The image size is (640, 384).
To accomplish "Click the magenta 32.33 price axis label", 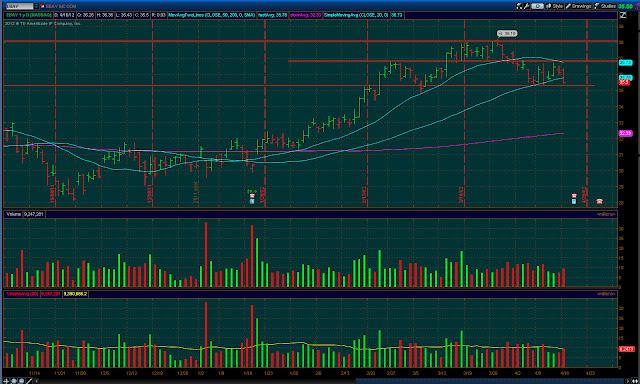I will point(626,133).
